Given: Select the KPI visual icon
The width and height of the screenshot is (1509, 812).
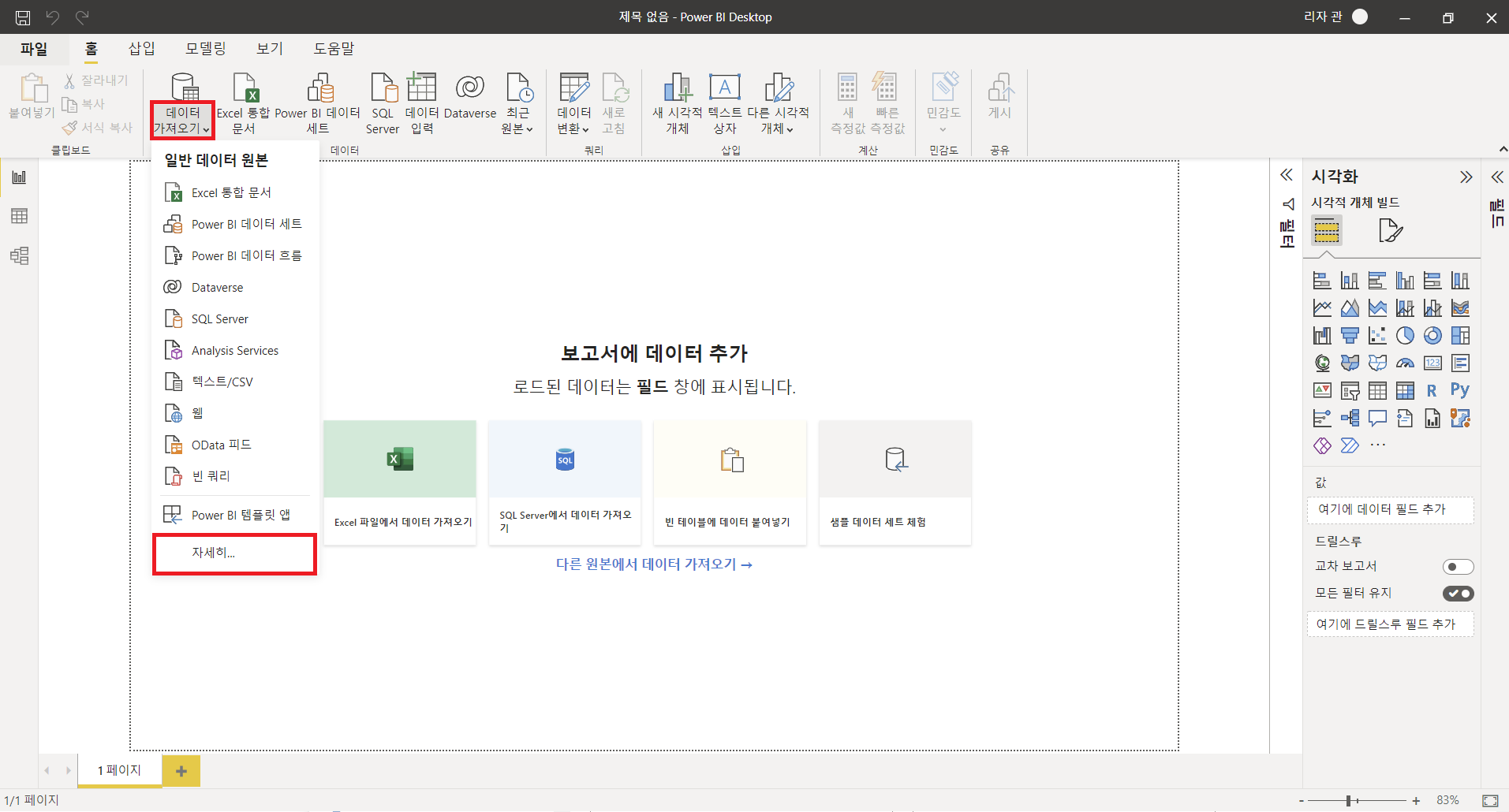Looking at the screenshot, I should (1322, 390).
